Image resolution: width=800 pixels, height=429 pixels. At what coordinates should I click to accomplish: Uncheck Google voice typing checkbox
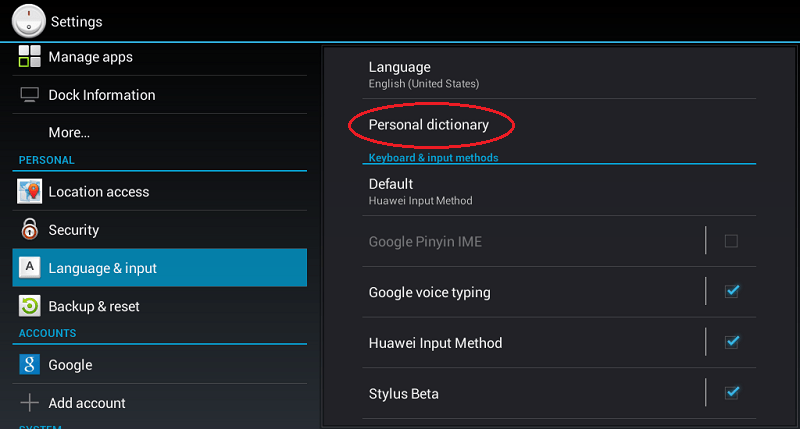coord(732,291)
